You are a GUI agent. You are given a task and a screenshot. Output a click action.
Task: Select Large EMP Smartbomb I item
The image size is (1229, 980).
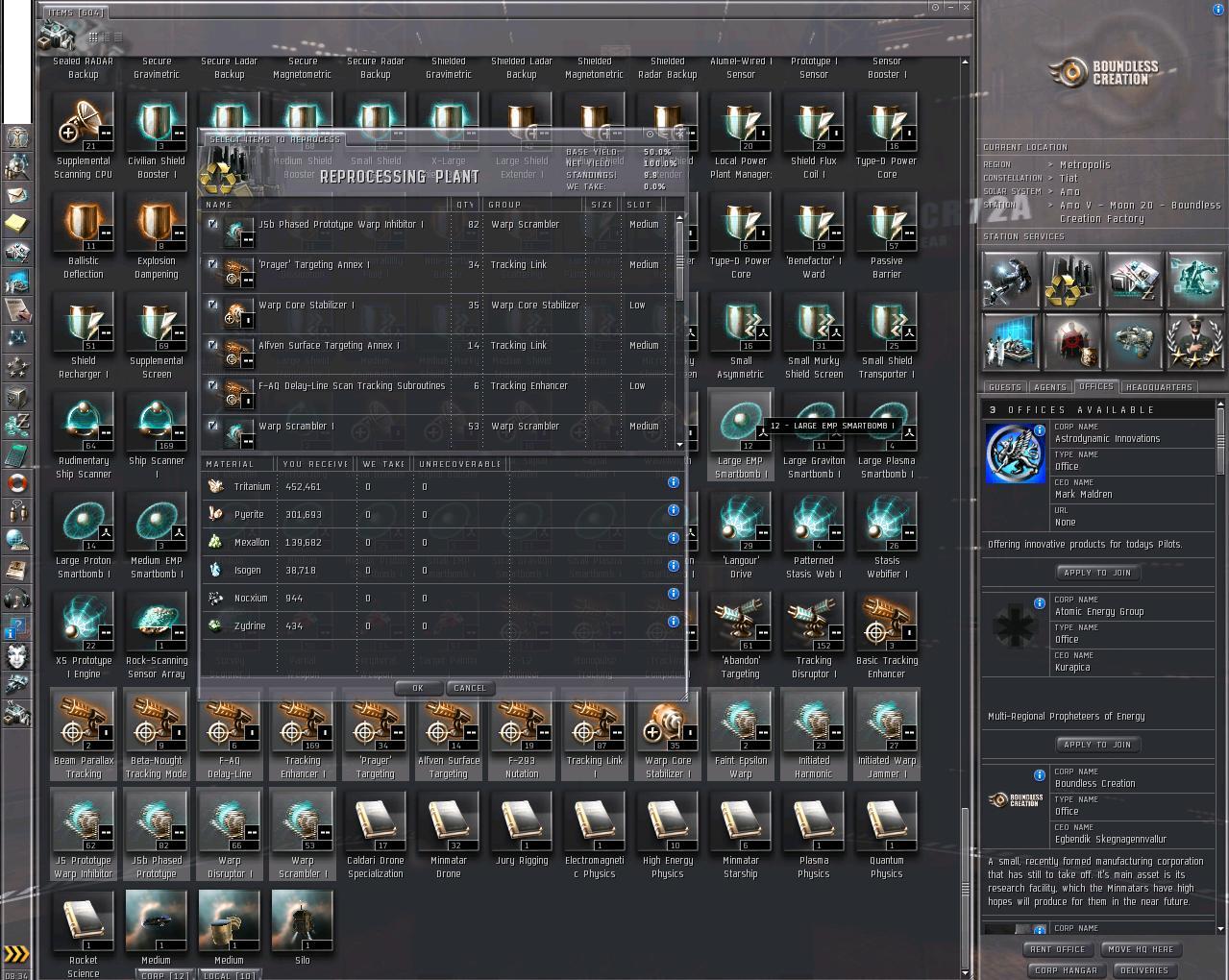(x=741, y=435)
